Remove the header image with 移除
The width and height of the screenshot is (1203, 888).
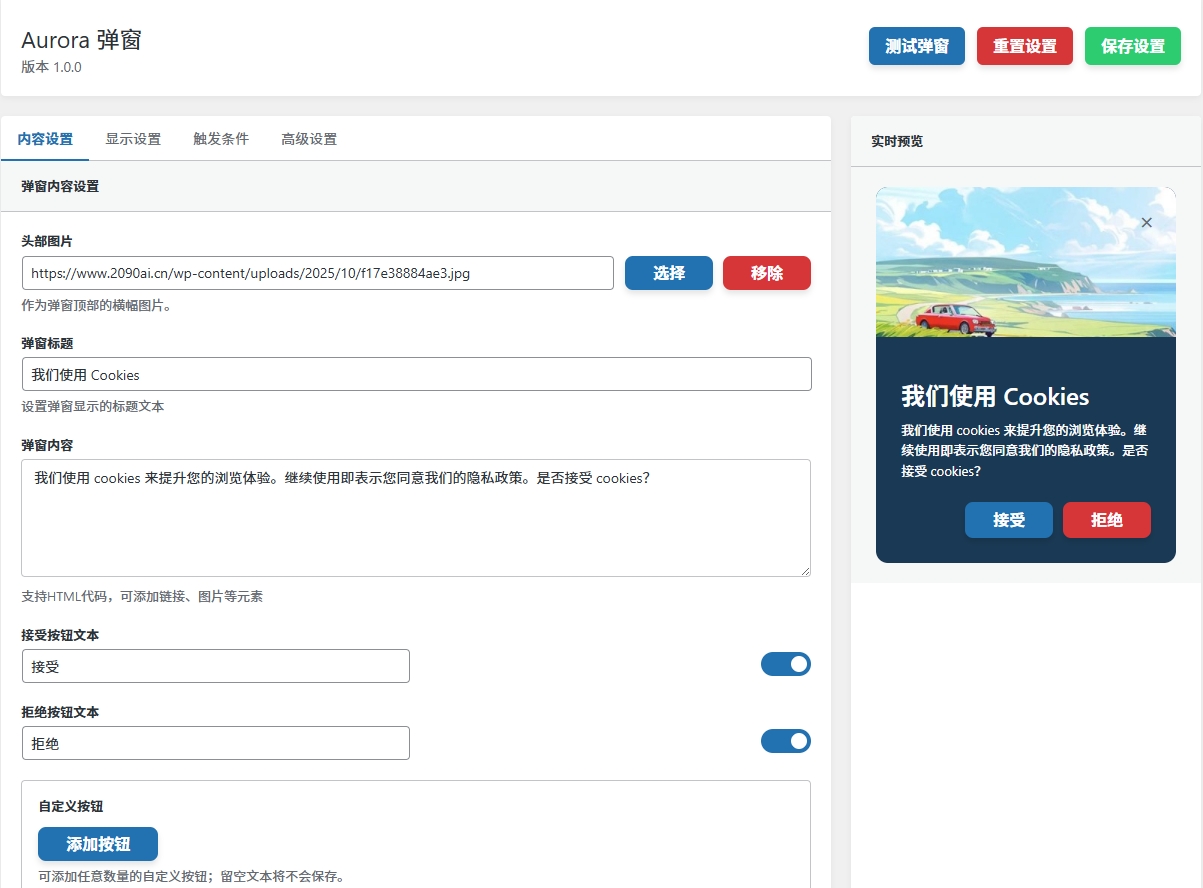[x=766, y=273]
